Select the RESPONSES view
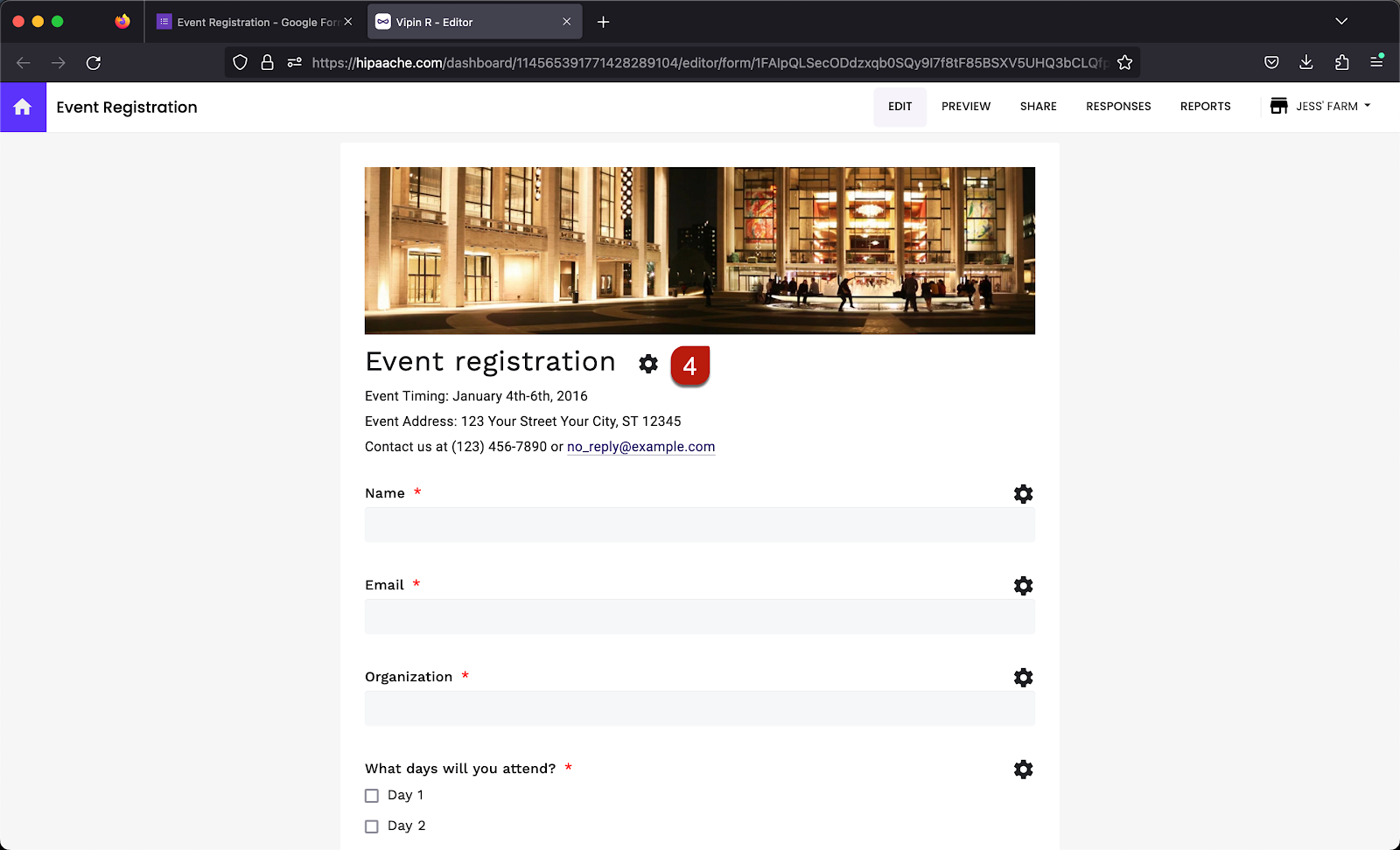 click(1118, 106)
